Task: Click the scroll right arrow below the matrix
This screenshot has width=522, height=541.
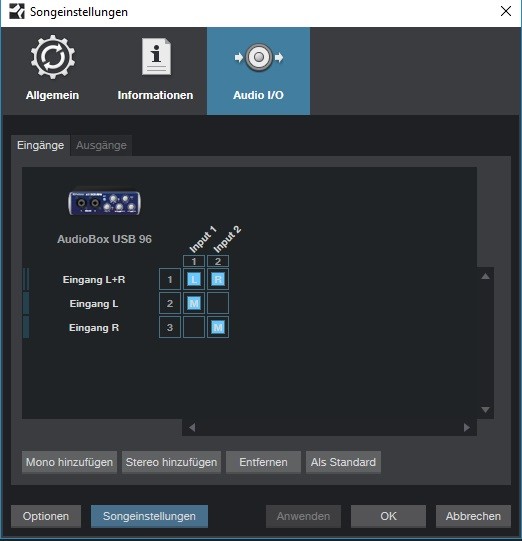Action: (x=467, y=427)
